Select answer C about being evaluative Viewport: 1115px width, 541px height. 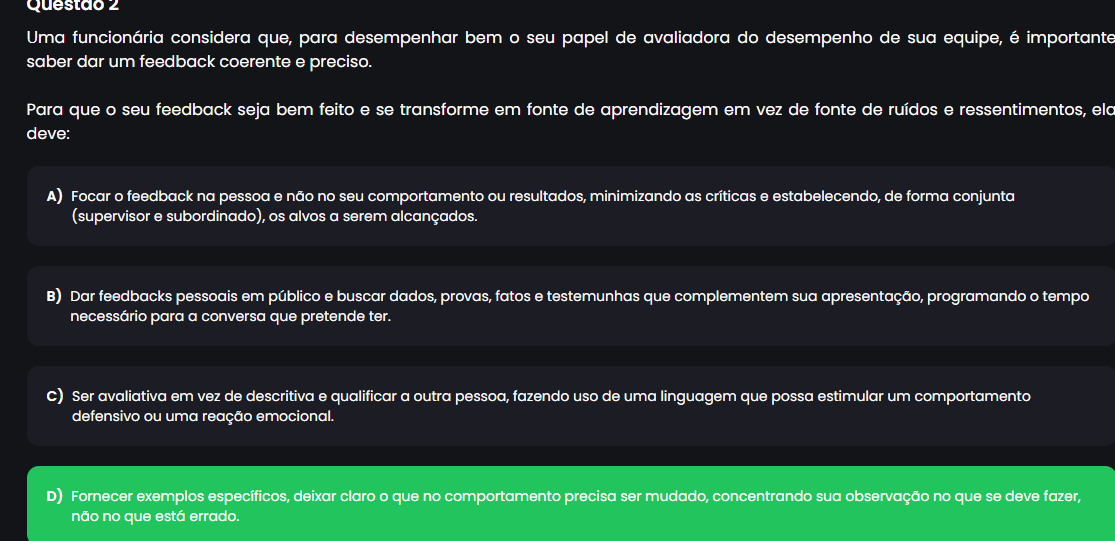pyautogui.click(x=570, y=406)
